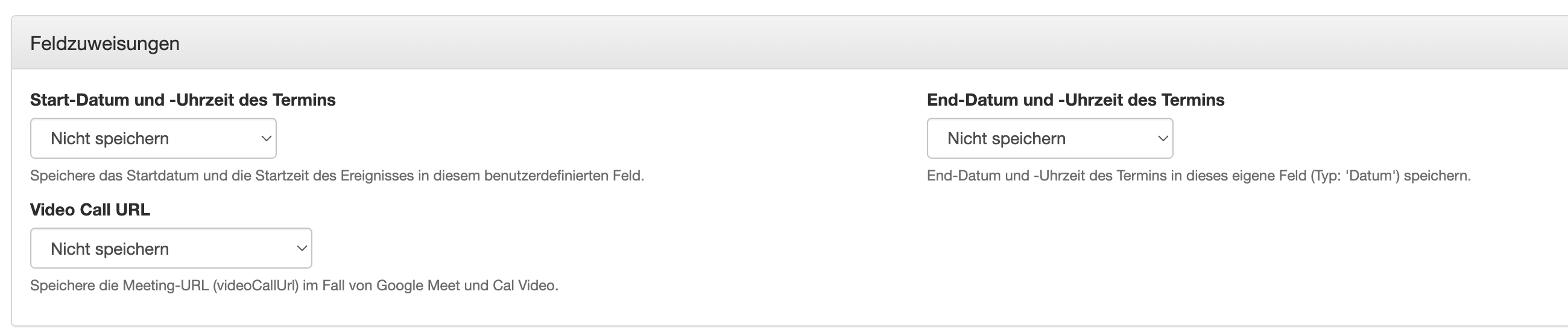
Task: Click the 'Feldzuweisungen' panel heading
Action: click(x=105, y=44)
